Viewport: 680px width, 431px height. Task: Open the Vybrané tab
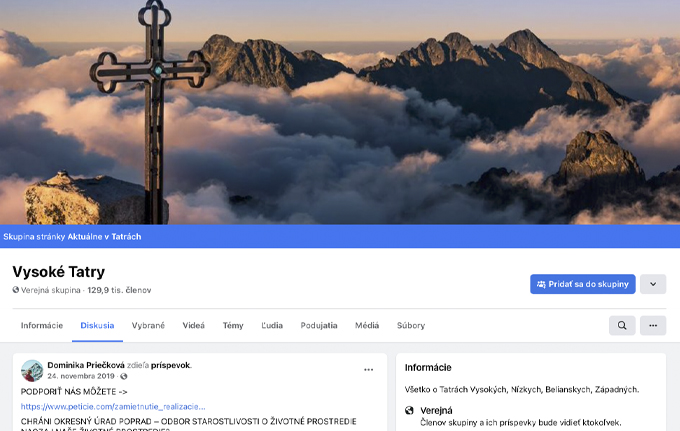click(x=148, y=325)
